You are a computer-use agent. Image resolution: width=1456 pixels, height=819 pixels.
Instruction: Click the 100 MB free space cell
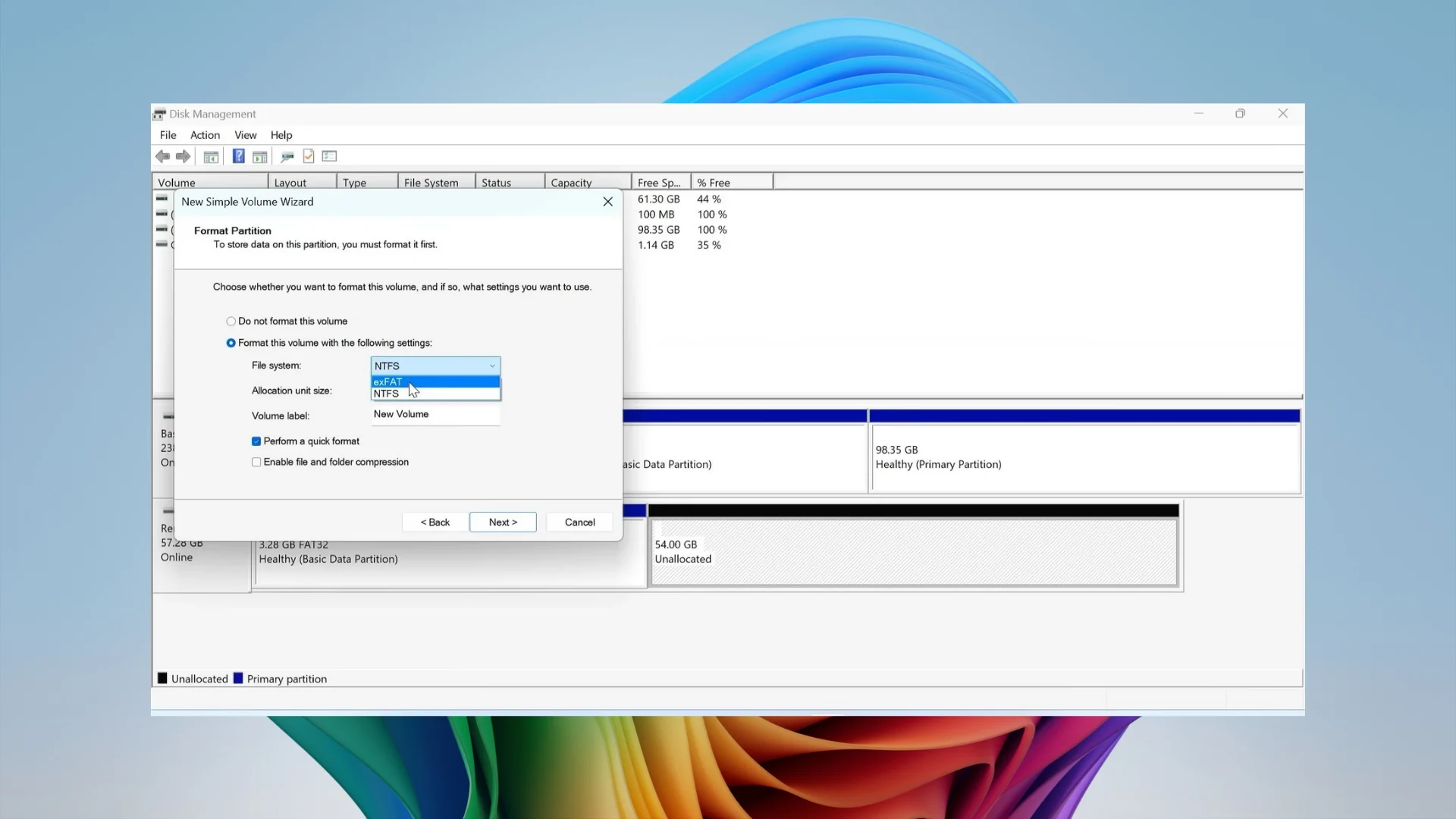656,215
